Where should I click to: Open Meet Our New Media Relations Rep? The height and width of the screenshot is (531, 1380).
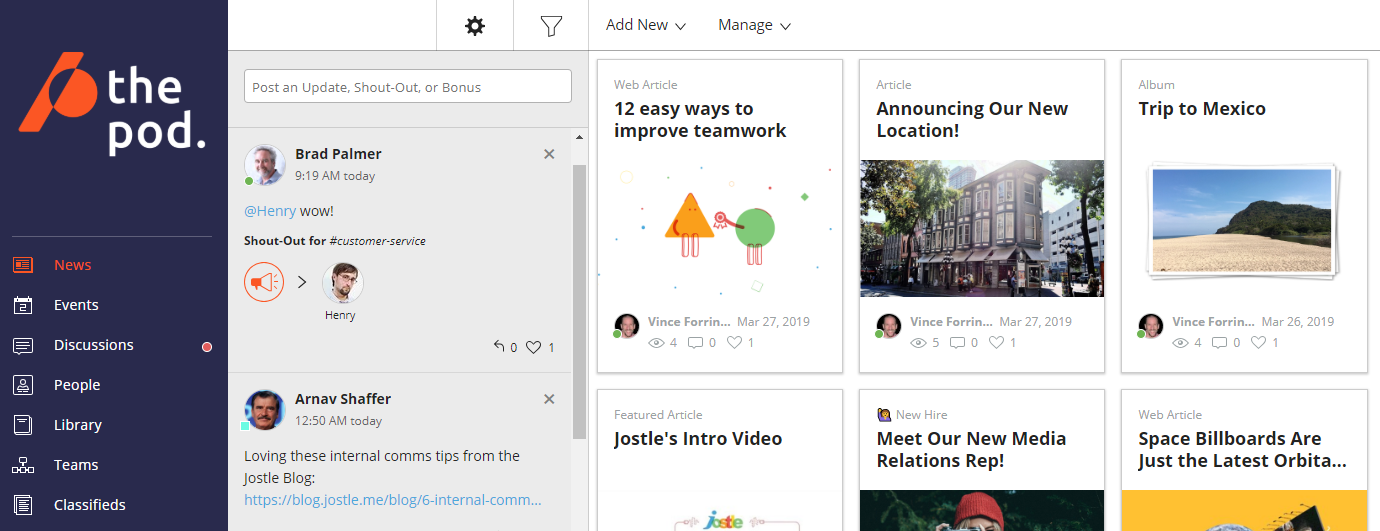click(x=971, y=450)
